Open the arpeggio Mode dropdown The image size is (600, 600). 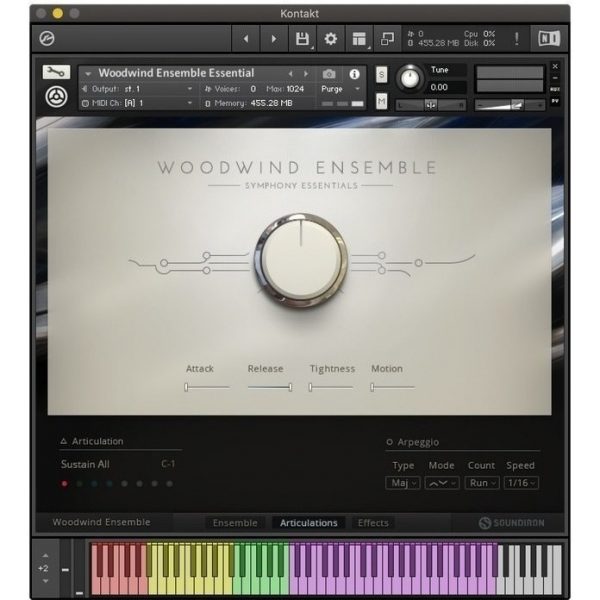[x=442, y=483]
